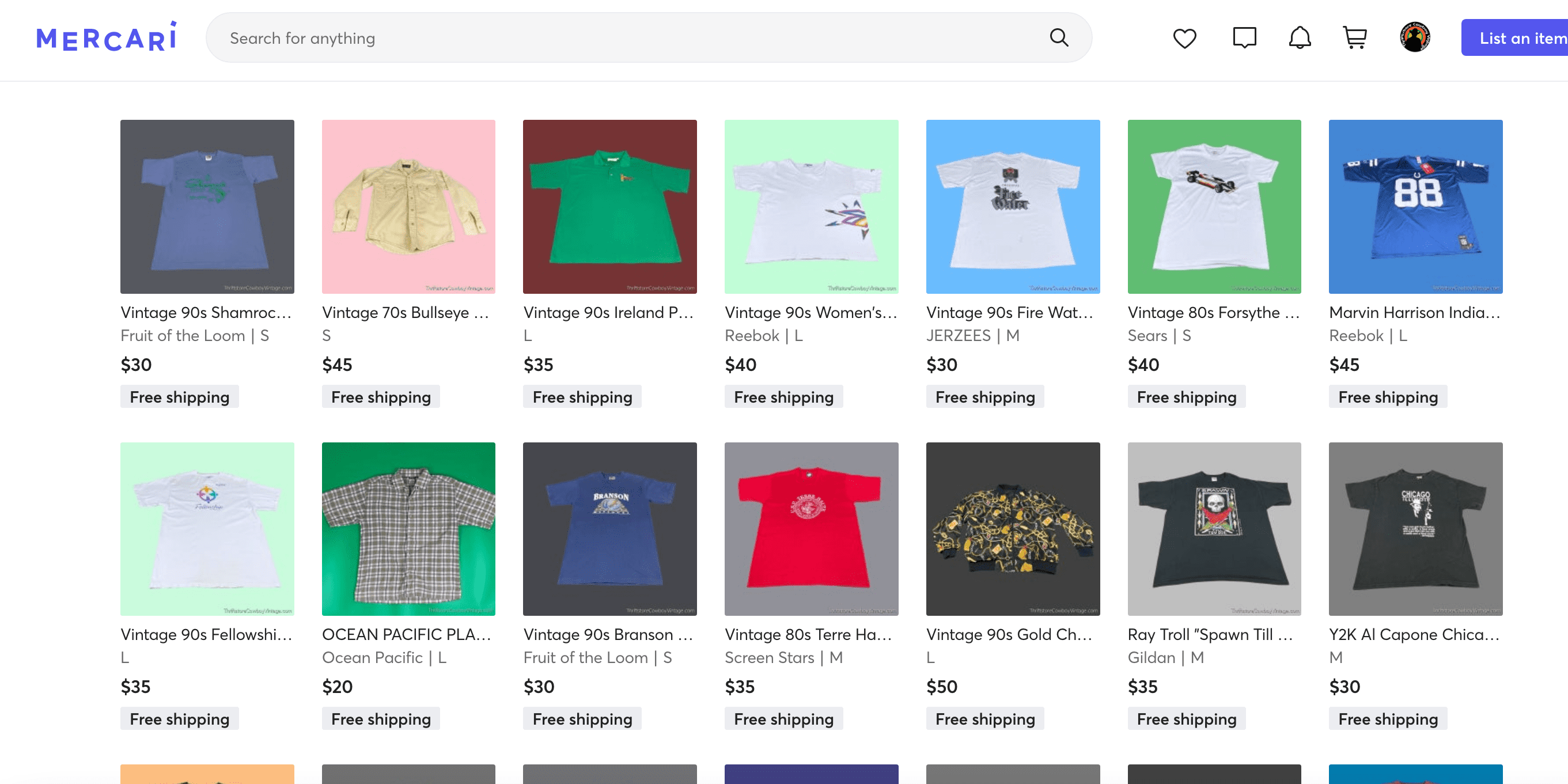
Task: Open the Vintage 80s Terre Haute red tee image
Action: pos(810,528)
